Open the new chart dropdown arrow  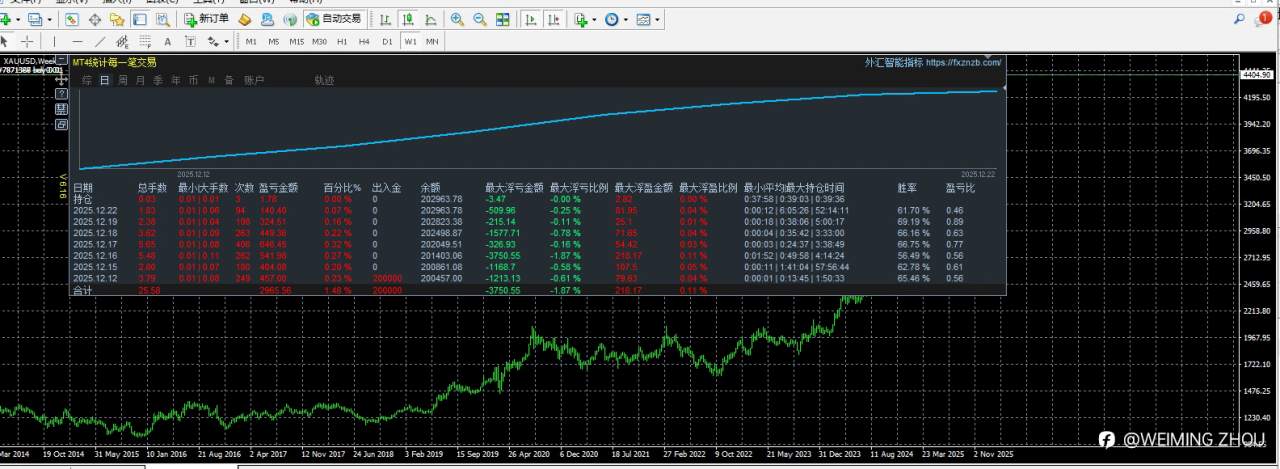click(18, 20)
